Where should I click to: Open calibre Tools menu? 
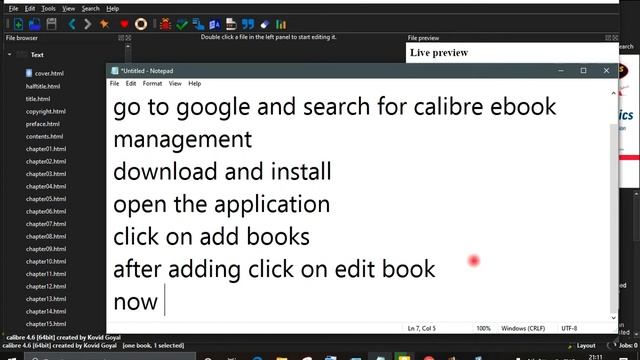coord(48,9)
